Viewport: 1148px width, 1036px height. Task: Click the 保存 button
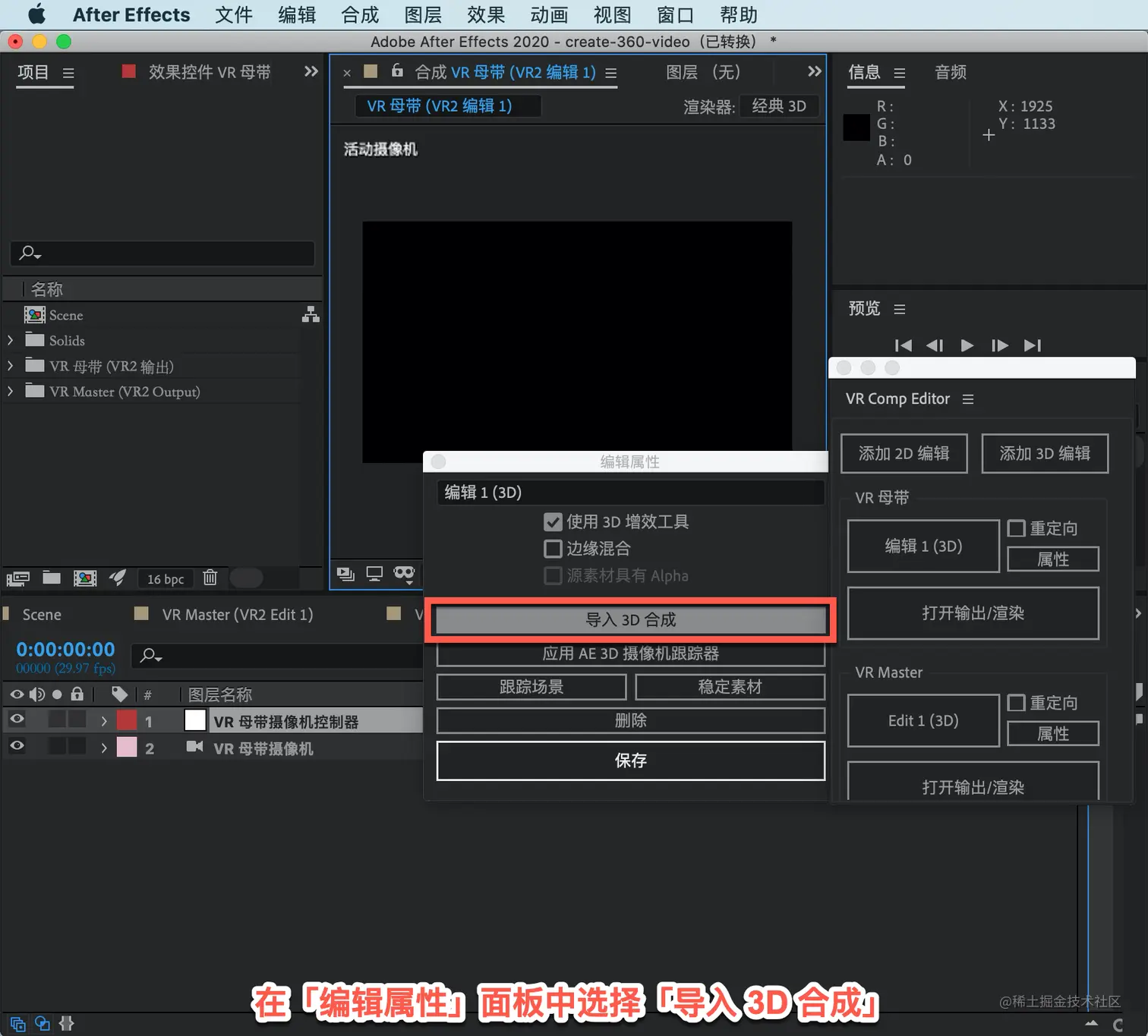[630, 760]
